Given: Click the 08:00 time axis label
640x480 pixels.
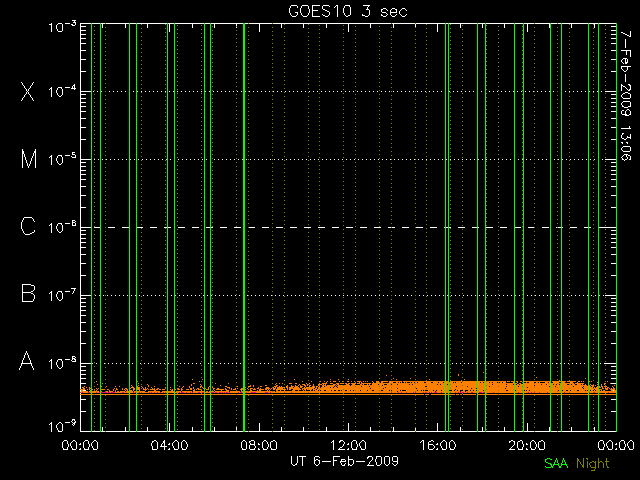Looking at the screenshot, I should click(259, 445).
